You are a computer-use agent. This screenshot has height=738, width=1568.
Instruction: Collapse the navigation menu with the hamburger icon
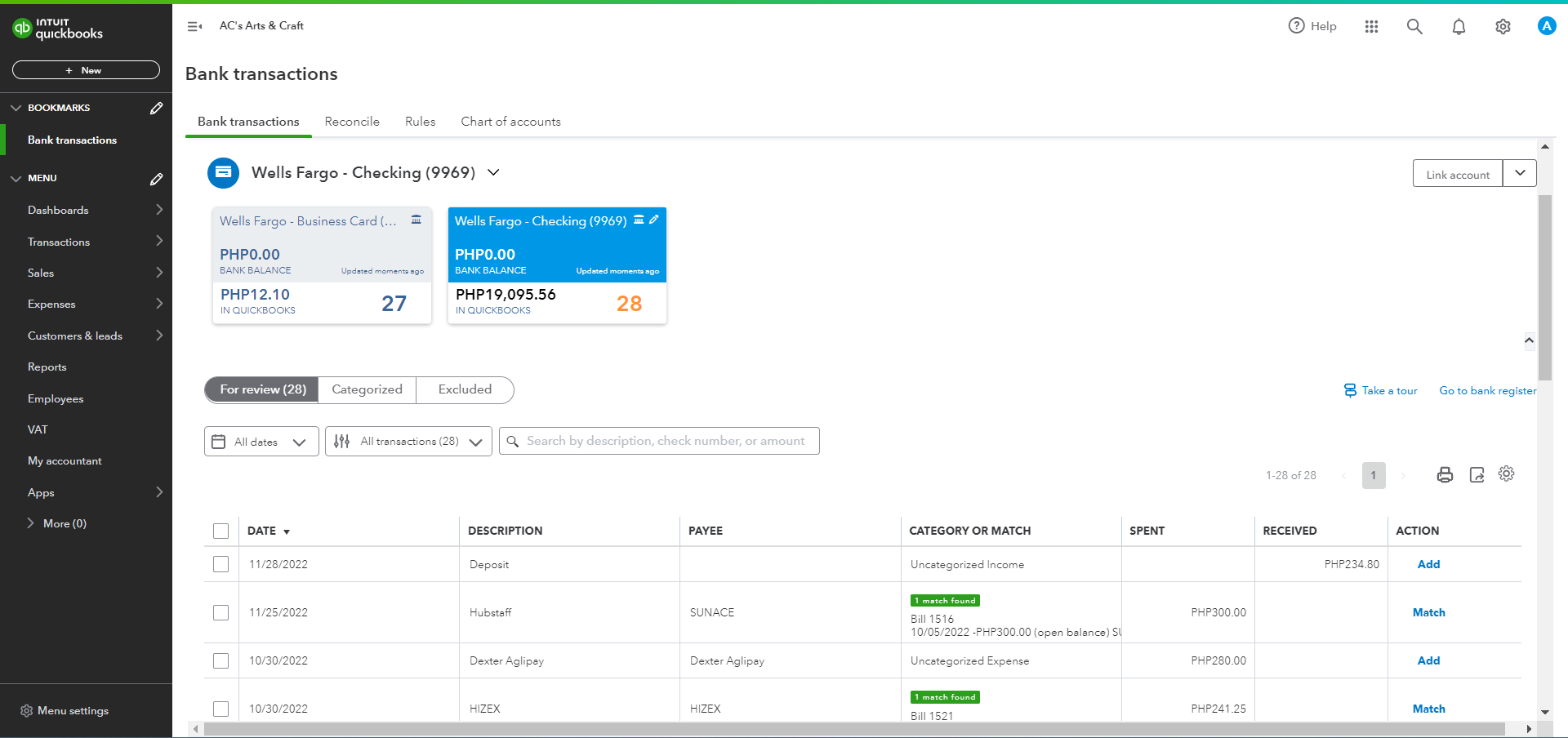[194, 26]
